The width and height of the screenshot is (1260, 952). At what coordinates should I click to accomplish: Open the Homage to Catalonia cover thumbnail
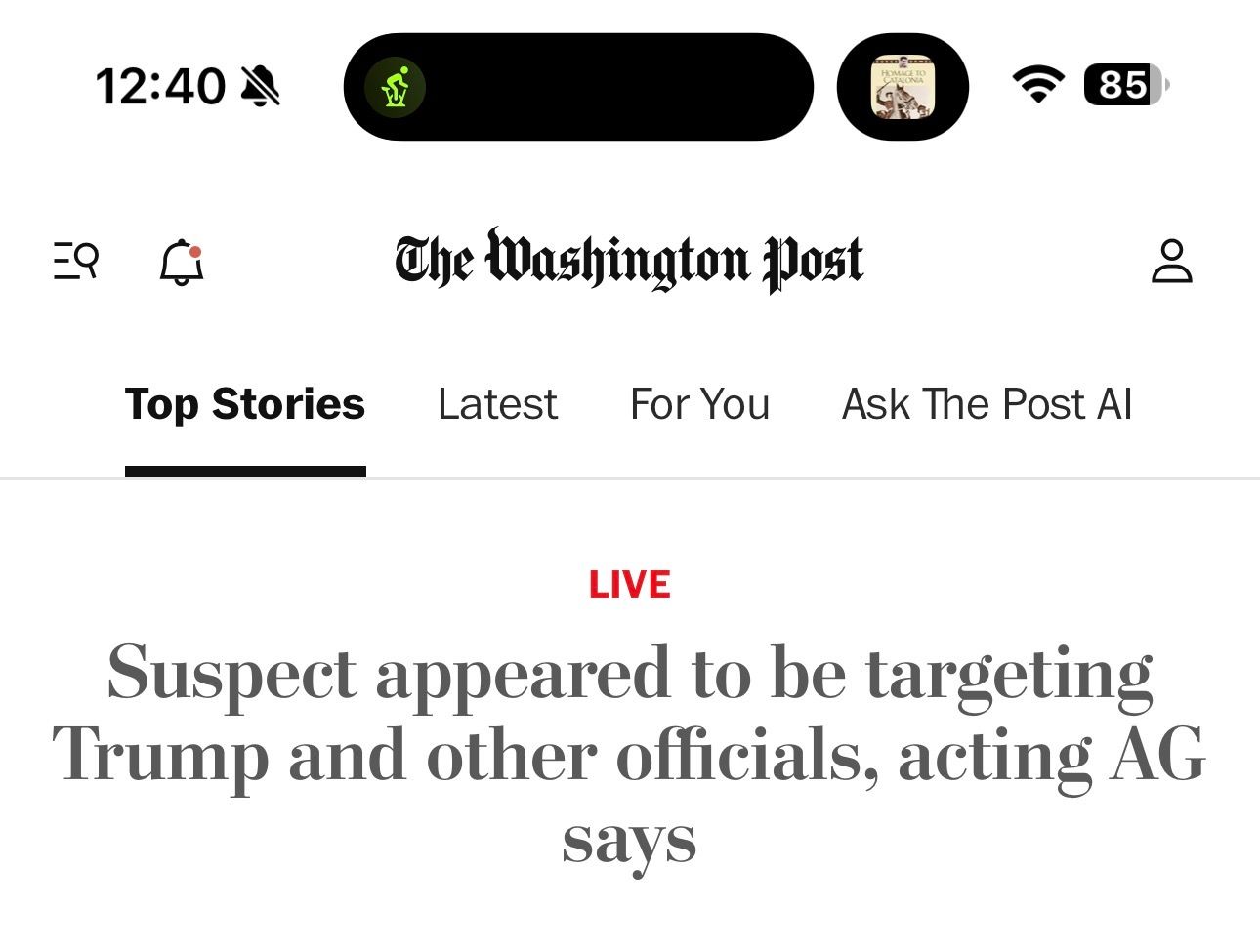tap(903, 87)
